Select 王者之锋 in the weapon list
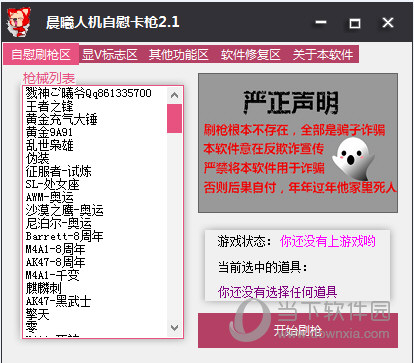Viewport: 414px width, 363px height. click(x=49, y=106)
